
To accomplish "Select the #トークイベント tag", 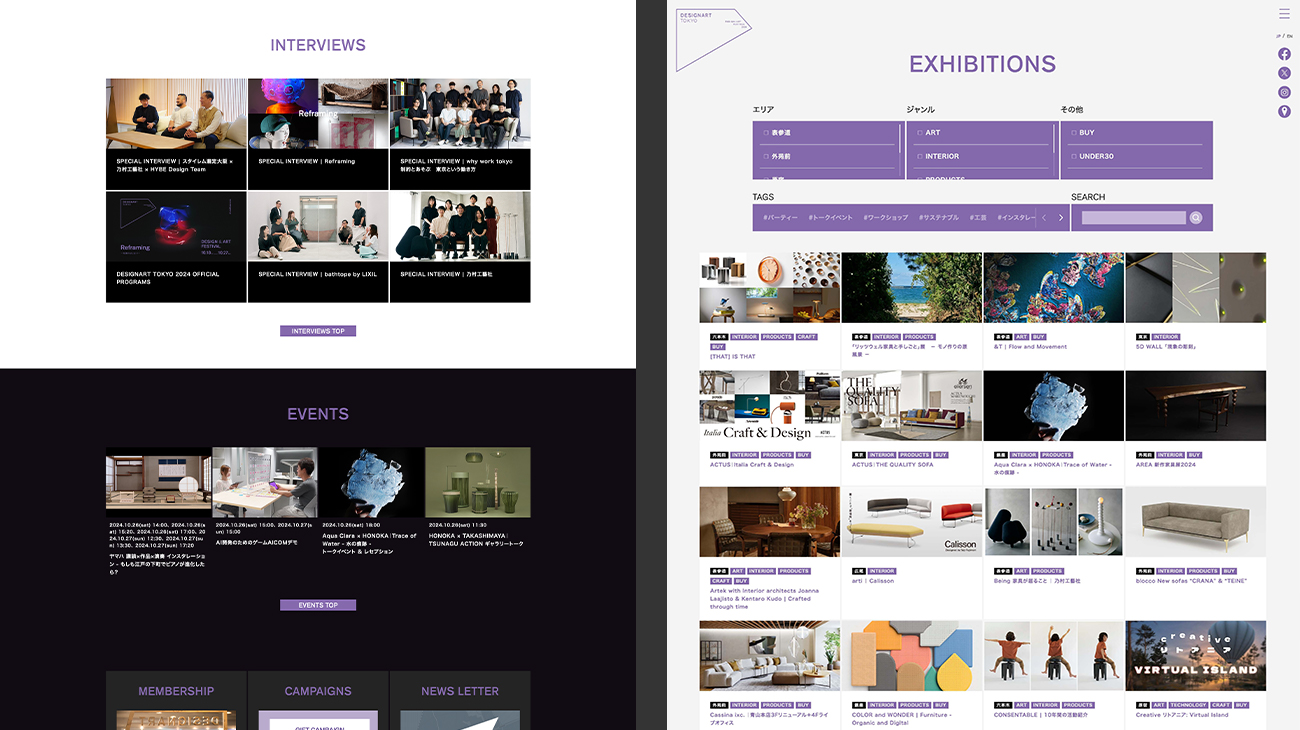I will pyautogui.click(x=831, y=218).
